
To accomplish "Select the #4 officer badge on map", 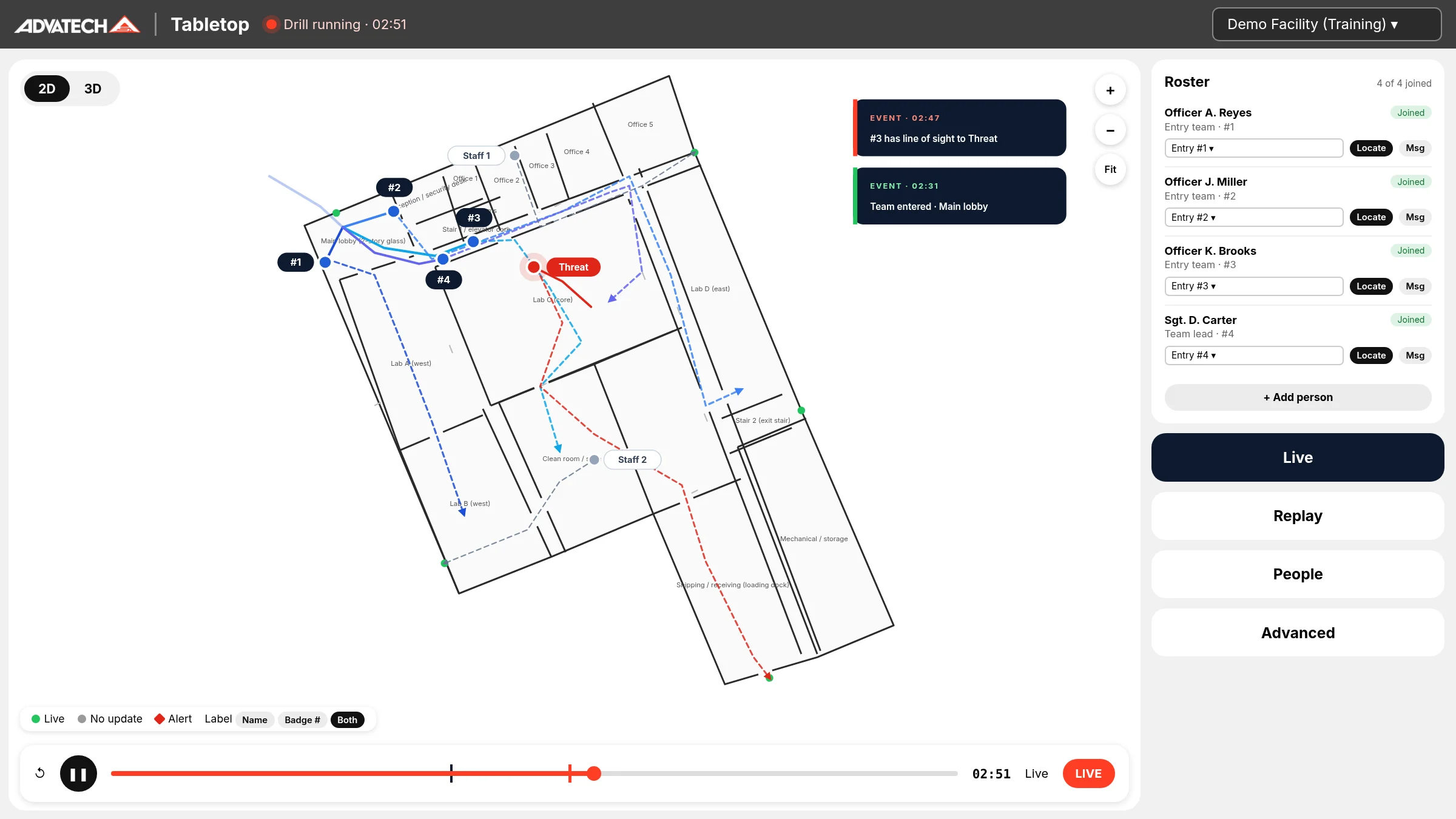I will pos(443,280).
